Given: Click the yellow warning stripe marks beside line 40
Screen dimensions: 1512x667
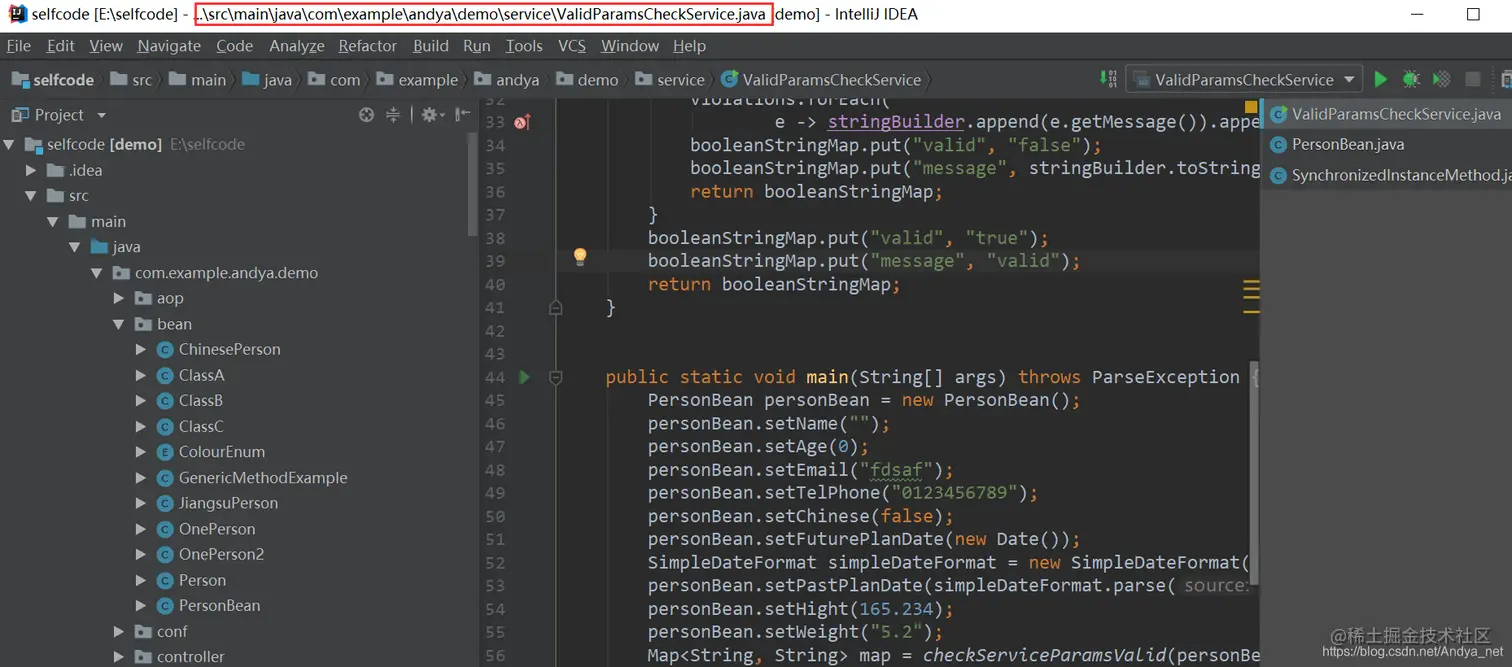Looking at the screenshot, I should [1251, 297].
